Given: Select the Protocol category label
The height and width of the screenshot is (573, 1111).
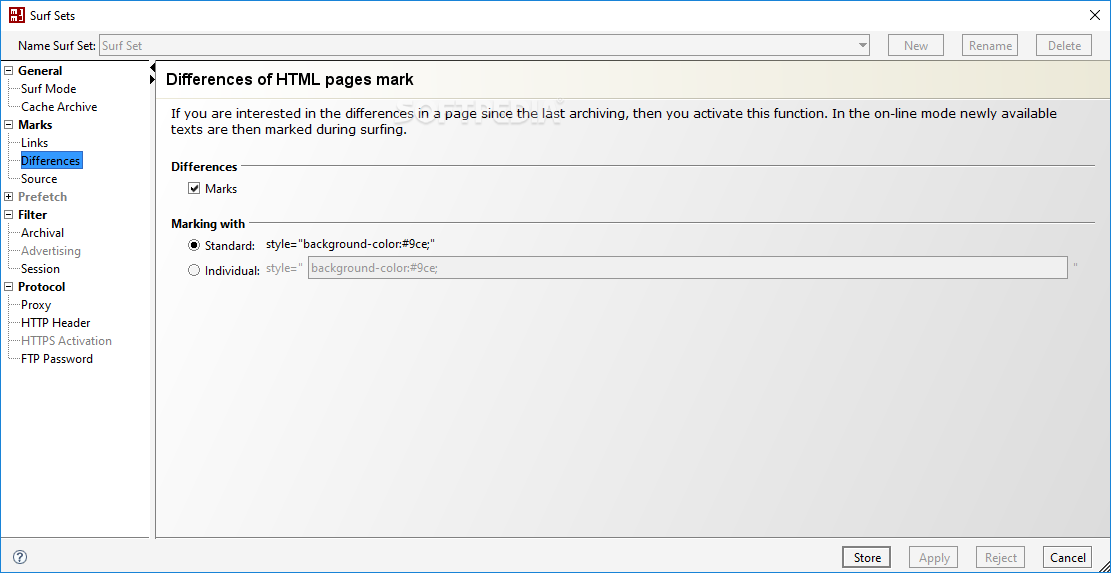Looking at the screenshot, I should 42,287.
